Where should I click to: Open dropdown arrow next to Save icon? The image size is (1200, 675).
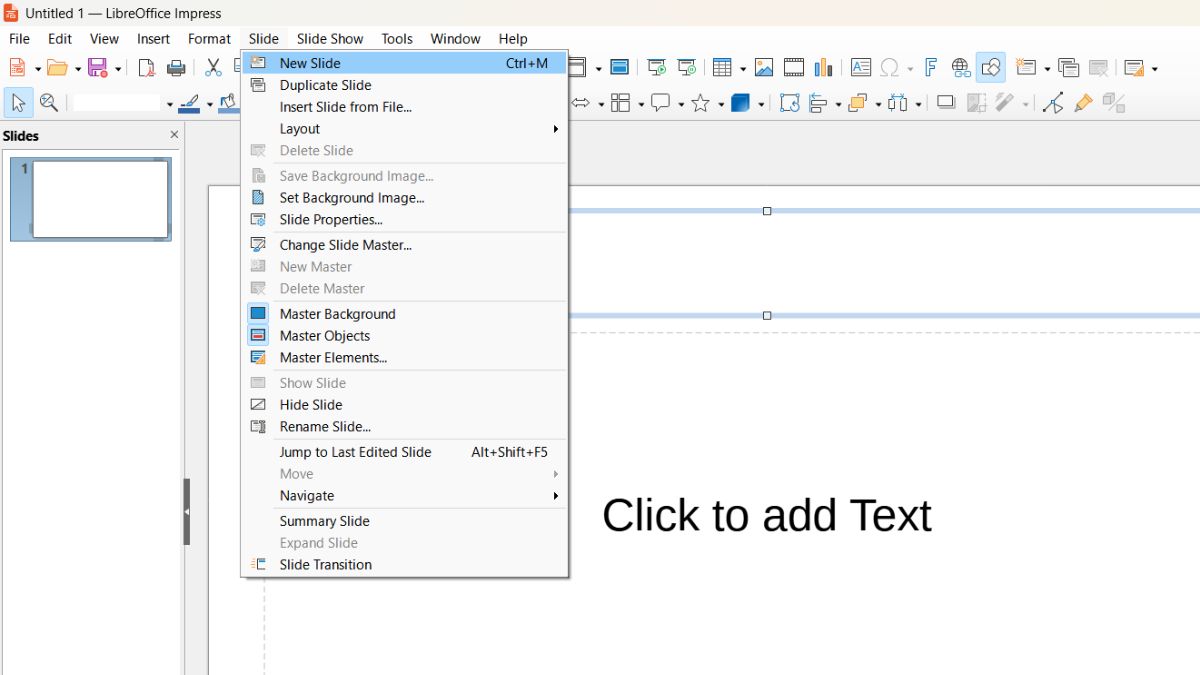click(x=117, y=69)
